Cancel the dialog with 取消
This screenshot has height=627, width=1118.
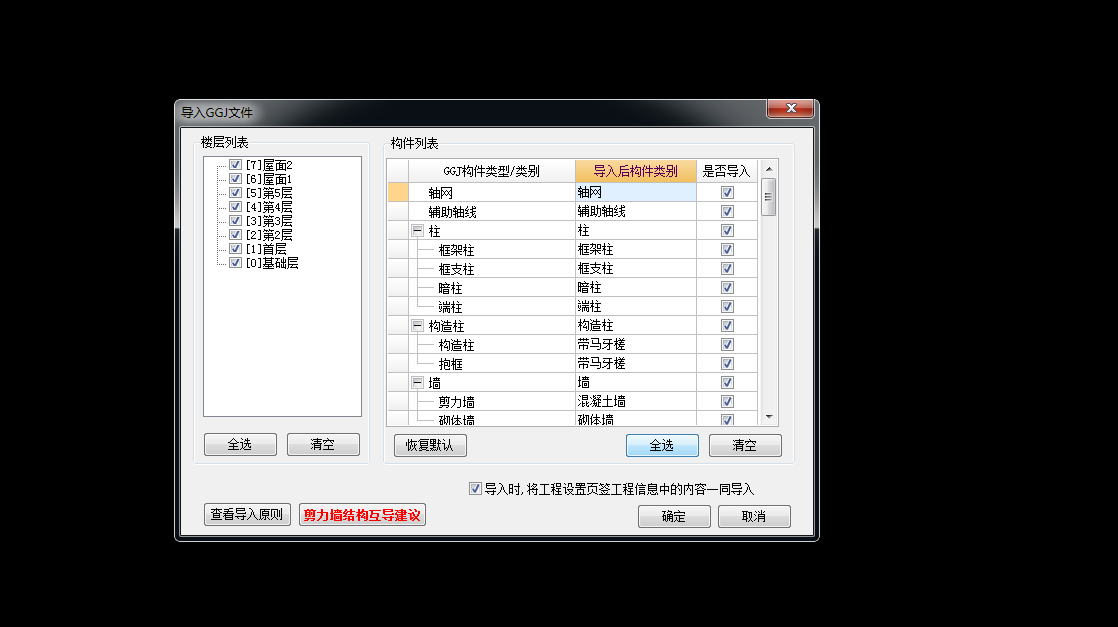(754, 516)
